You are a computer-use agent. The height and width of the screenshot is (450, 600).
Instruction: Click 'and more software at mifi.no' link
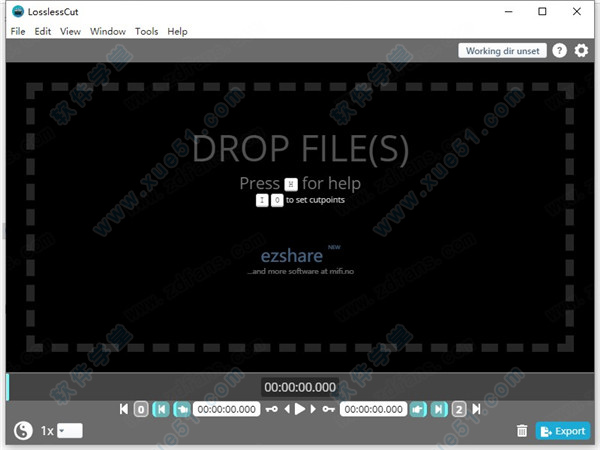tap(300, 271)
